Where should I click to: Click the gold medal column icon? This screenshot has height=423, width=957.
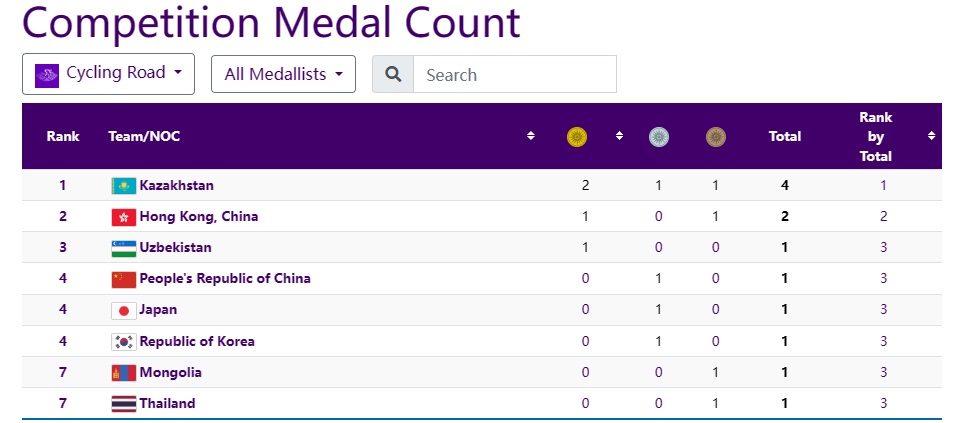point(576,137)
